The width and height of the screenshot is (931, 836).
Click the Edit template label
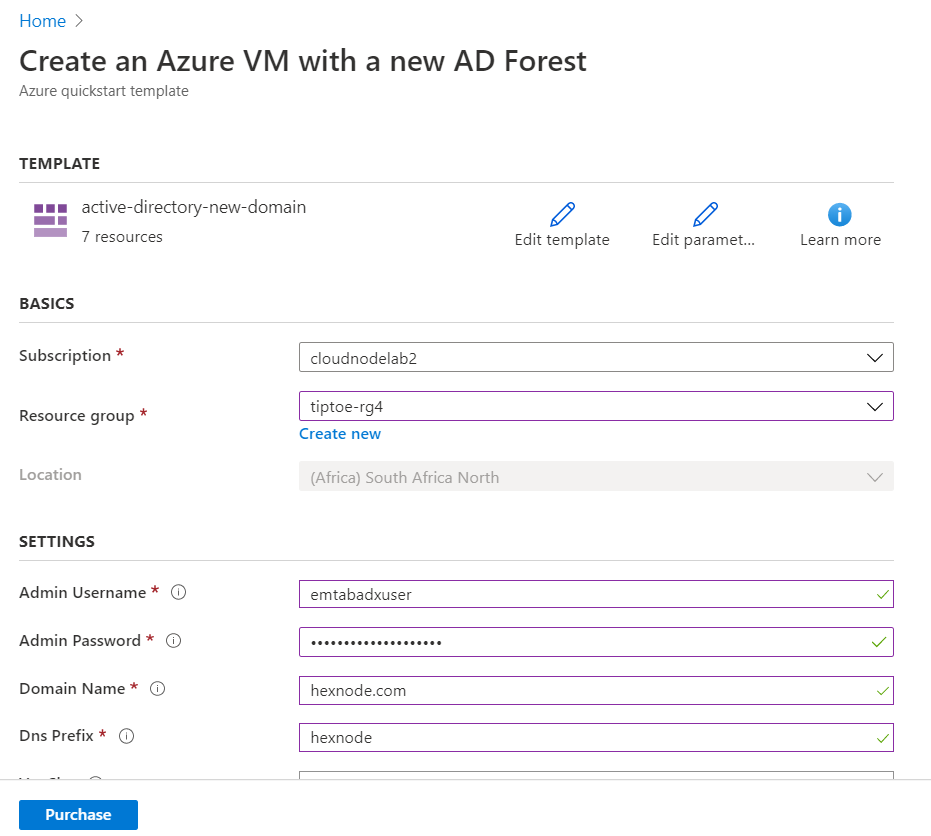click(562, 240)
